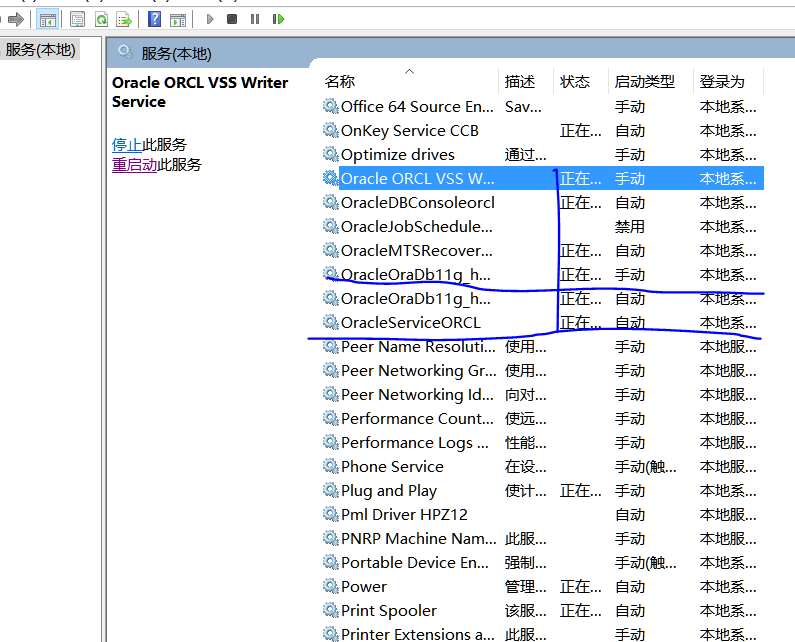
Task: Sort by the 启动类型 column header
Action: pos(644,81)
